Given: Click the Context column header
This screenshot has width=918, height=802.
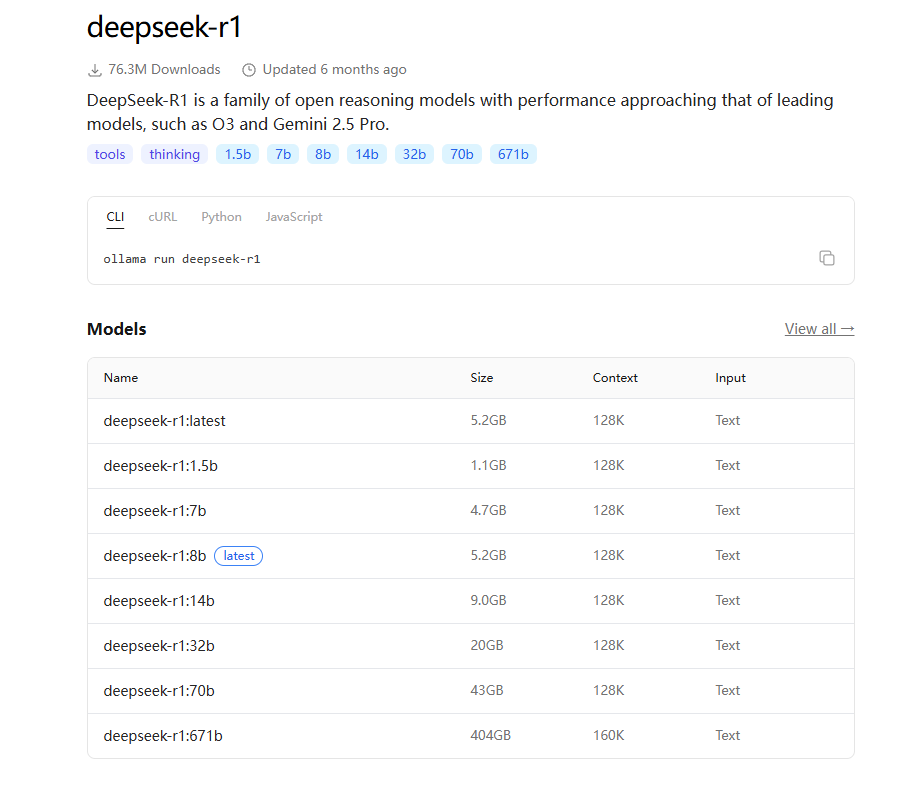Looking at the screenshot, I should click(615, 378).
